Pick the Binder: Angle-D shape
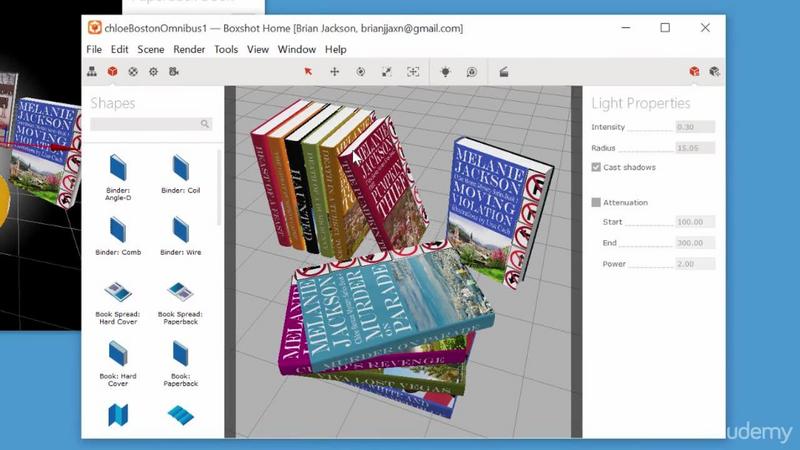The image size is (800, 450). (118, 178)
